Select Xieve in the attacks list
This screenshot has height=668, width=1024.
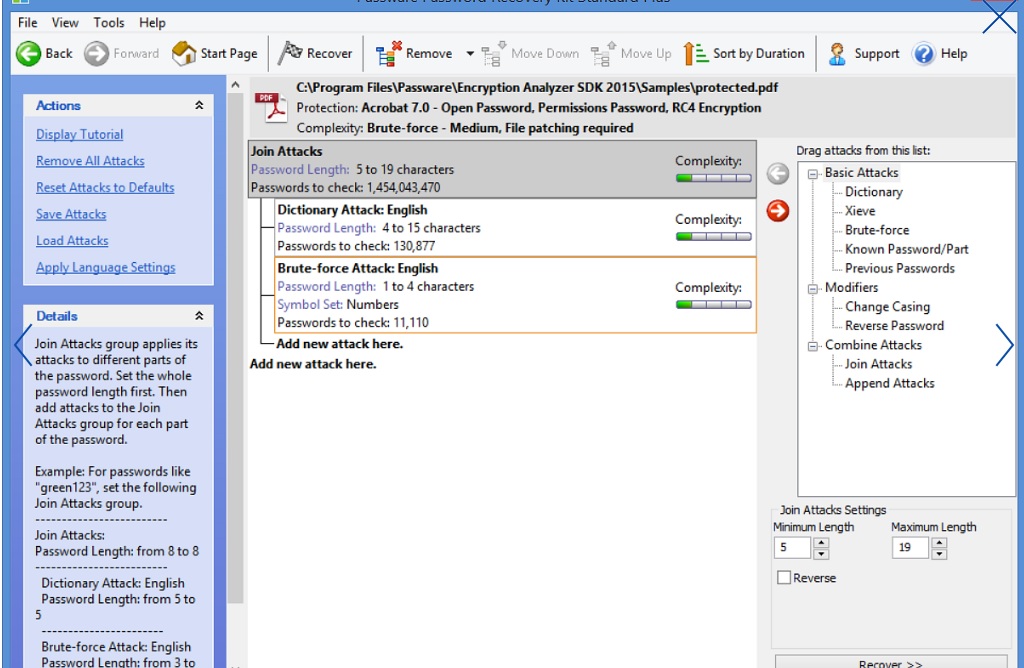(x=859, y=211)
